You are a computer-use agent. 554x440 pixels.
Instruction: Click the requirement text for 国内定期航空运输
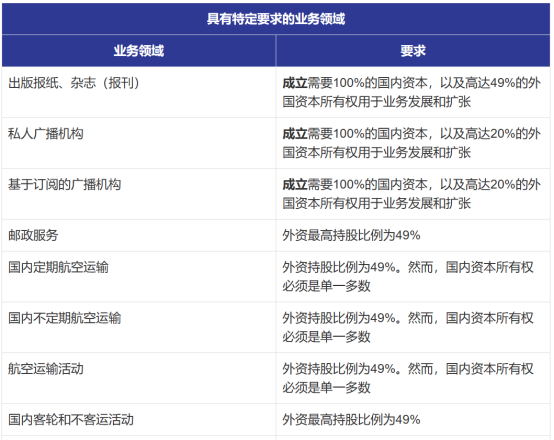[408, 277]
